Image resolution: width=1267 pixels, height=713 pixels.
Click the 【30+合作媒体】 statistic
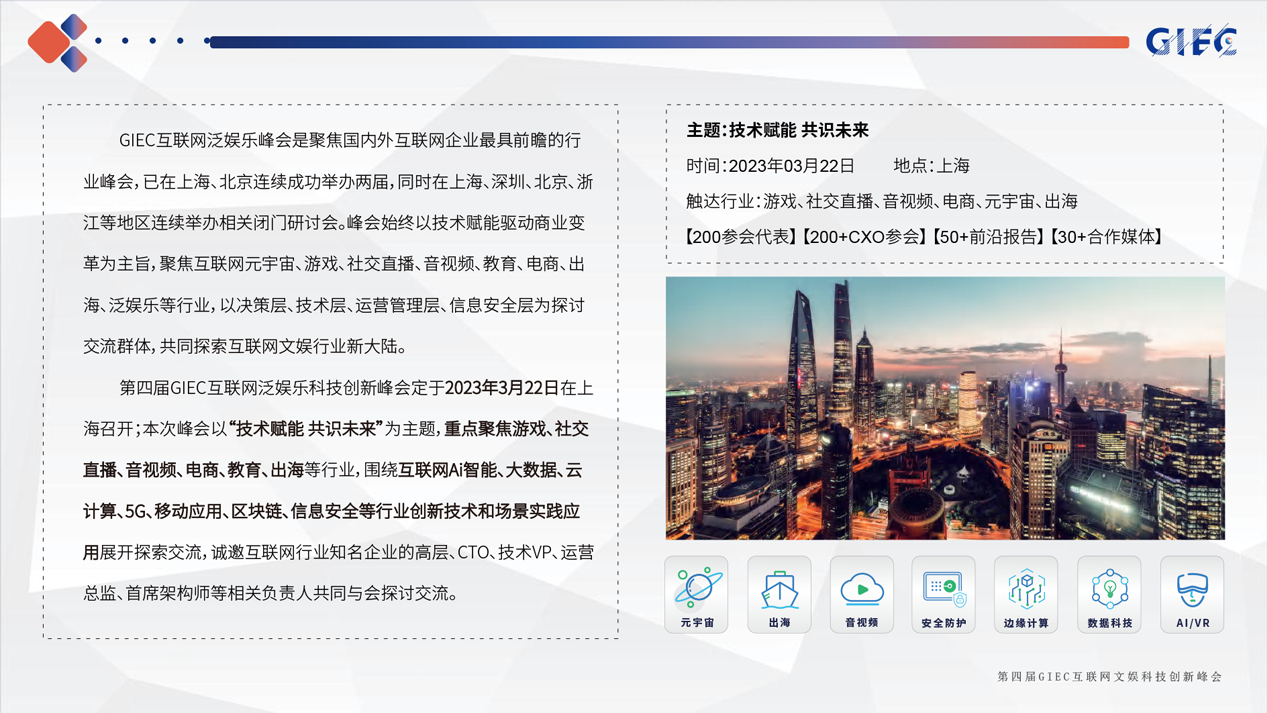tap(1106, 237)
